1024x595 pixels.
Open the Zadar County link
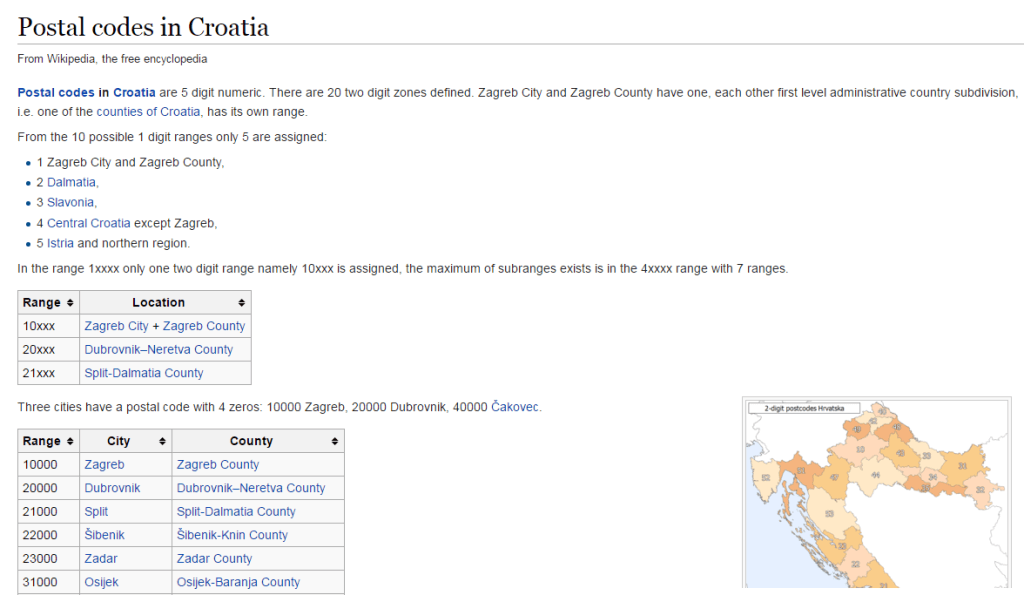click(214, 559)
